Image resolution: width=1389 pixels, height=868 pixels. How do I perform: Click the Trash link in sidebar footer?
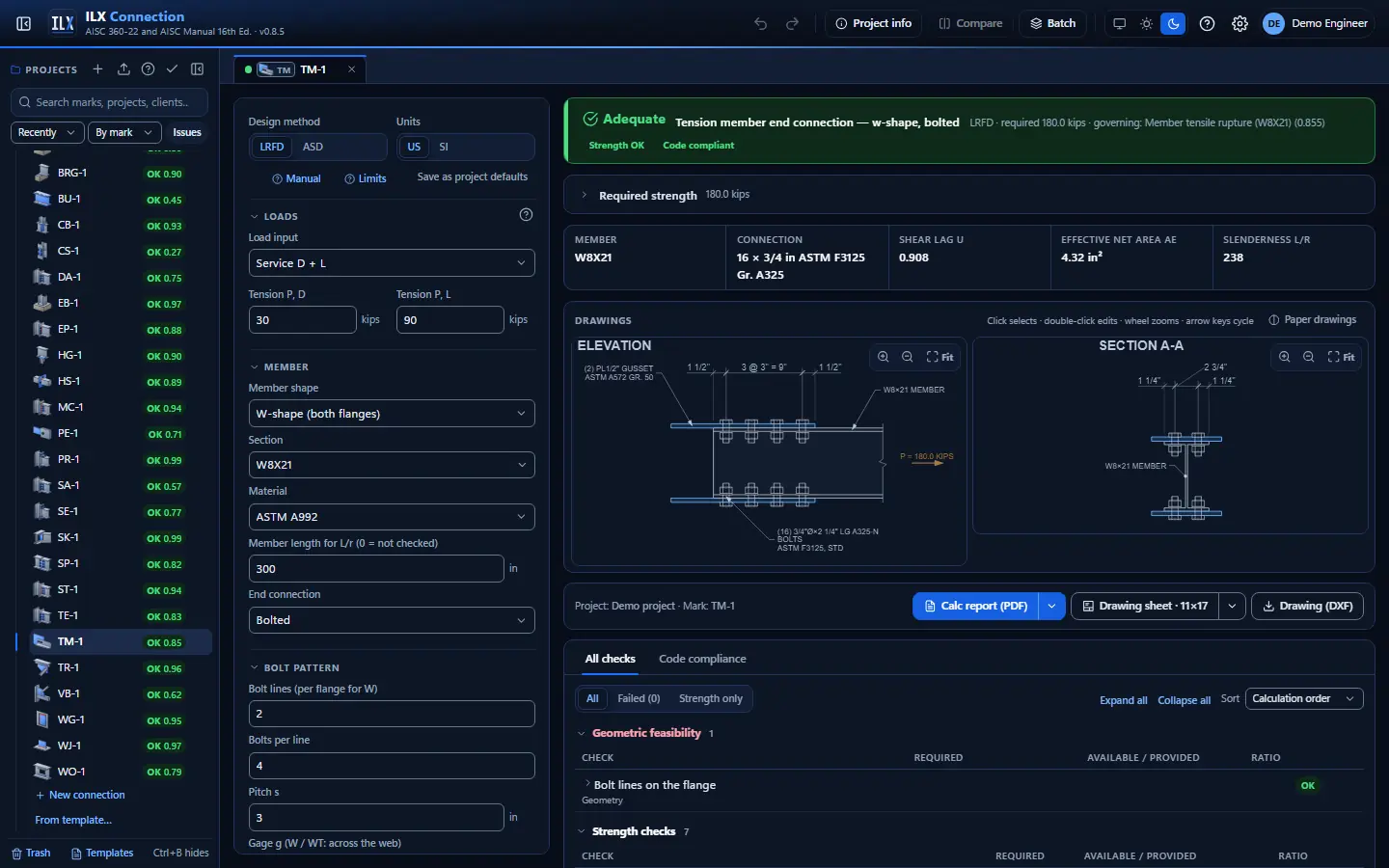(x=31, y=853)
